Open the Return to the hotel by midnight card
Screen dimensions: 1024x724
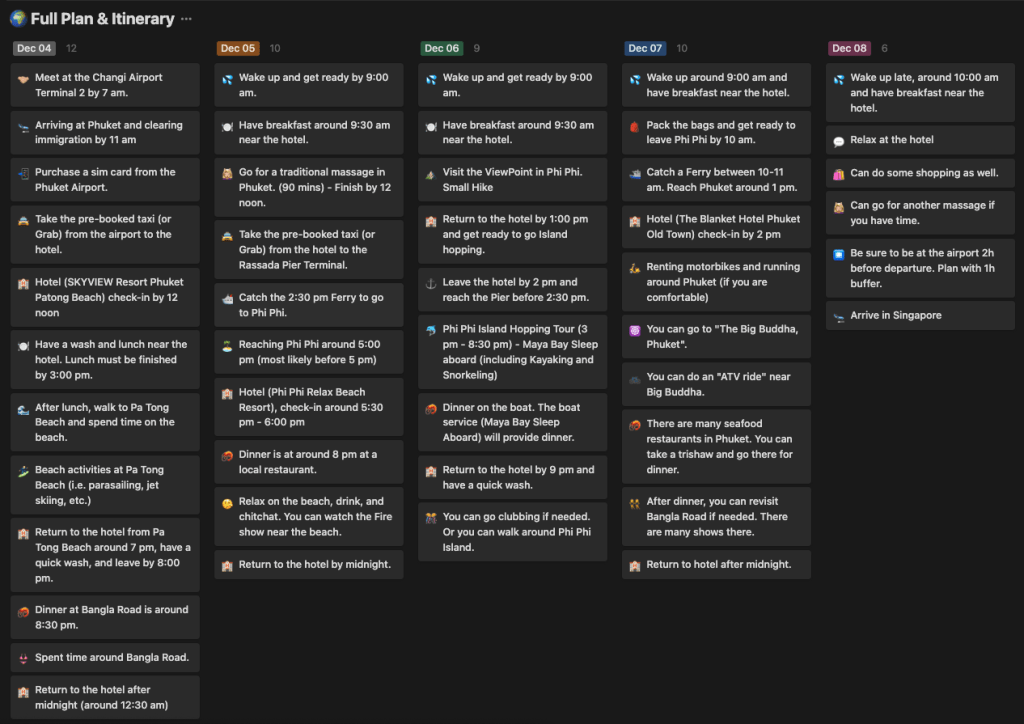309,564
